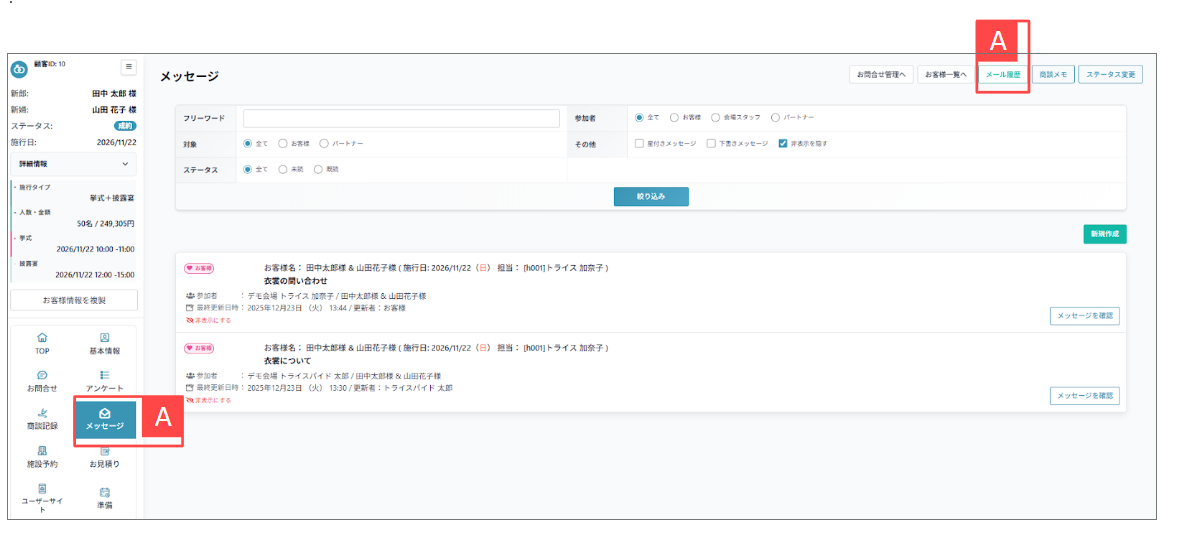
Task: Click the 新規作成 button
Action: click(x=1104, y=234)
